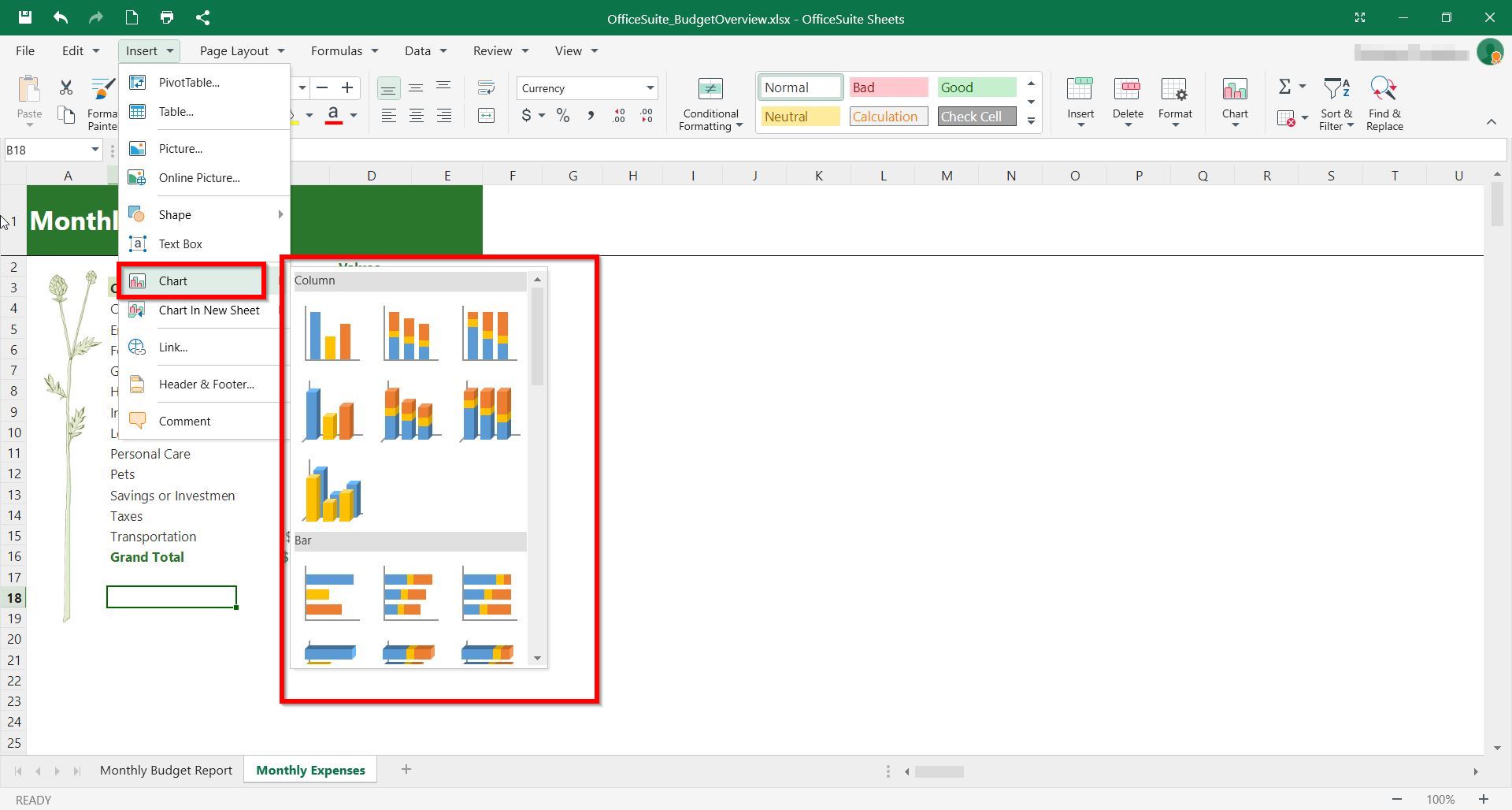
Task: Apply the Check Cell style
Action: (976, 117)
